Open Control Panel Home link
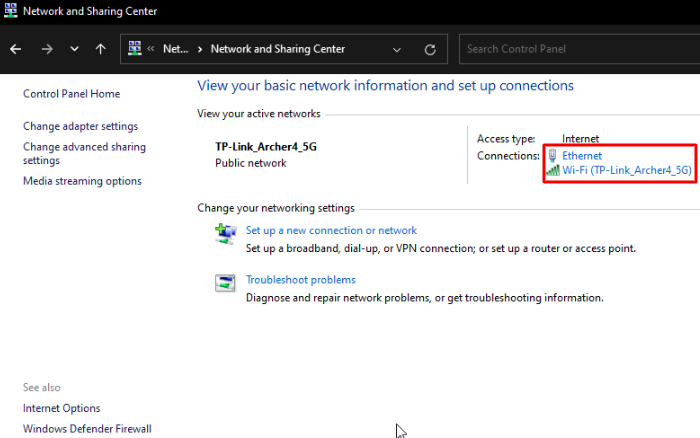The image size is (700, 438). pos(71,94)
